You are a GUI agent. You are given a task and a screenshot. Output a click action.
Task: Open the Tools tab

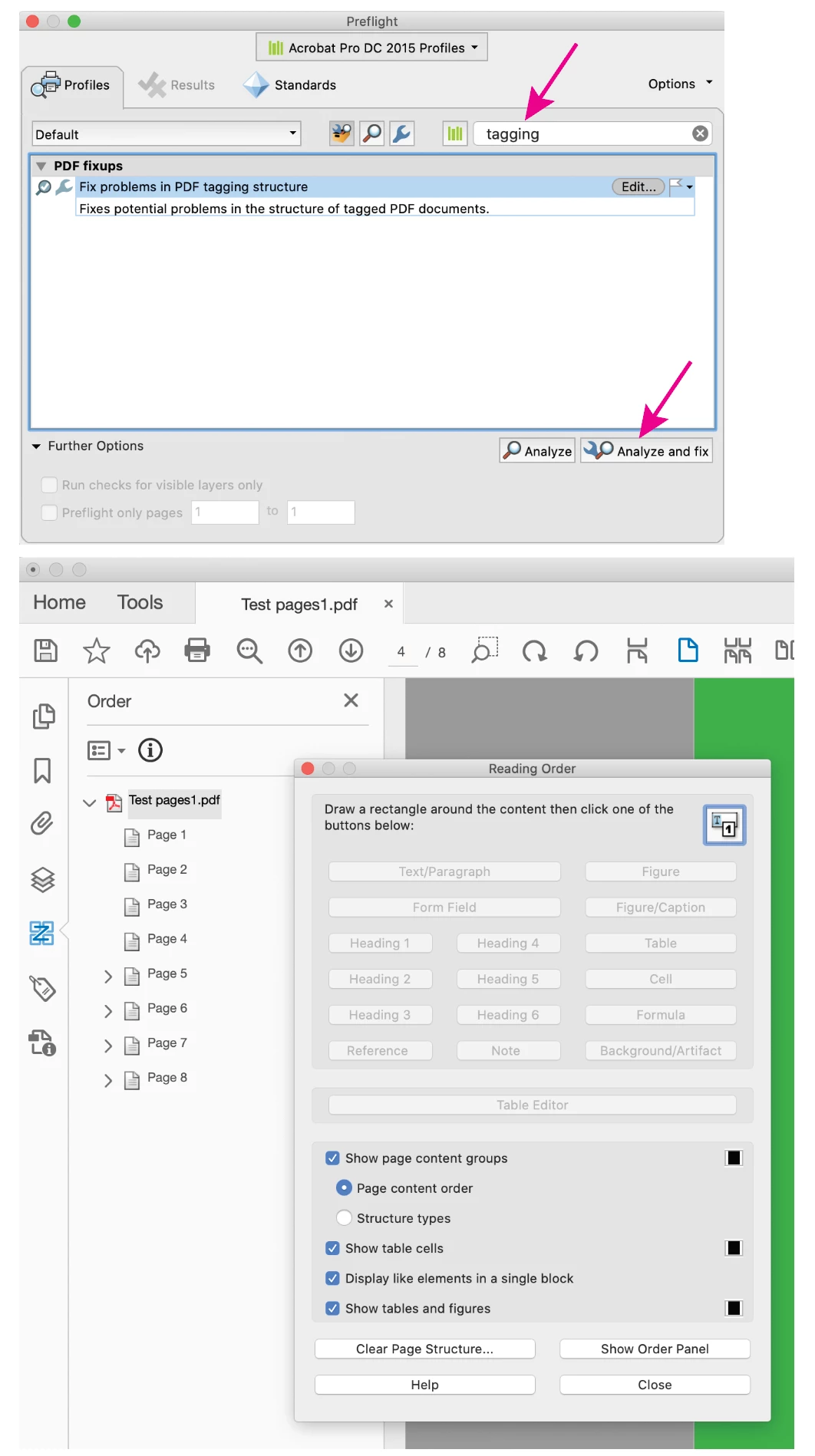coord(140,602)
